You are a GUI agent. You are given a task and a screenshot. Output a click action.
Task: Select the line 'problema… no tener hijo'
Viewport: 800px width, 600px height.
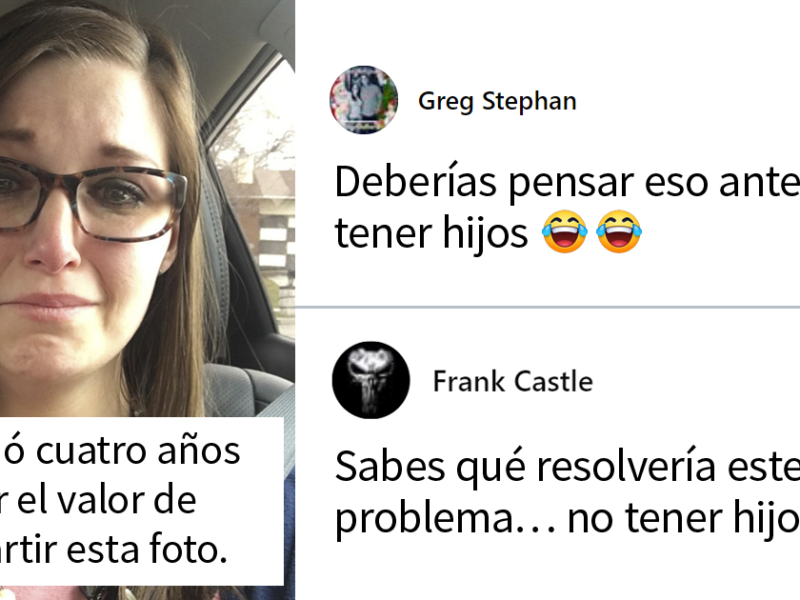[x=567, y=518]
